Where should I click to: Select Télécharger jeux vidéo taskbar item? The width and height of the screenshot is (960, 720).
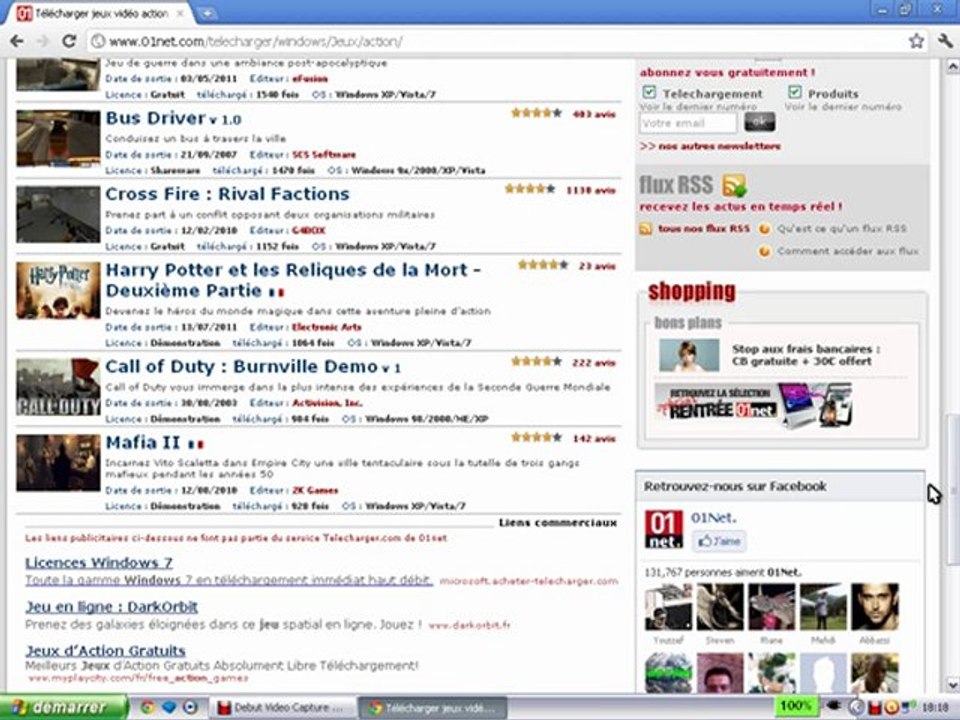[432, 708]
